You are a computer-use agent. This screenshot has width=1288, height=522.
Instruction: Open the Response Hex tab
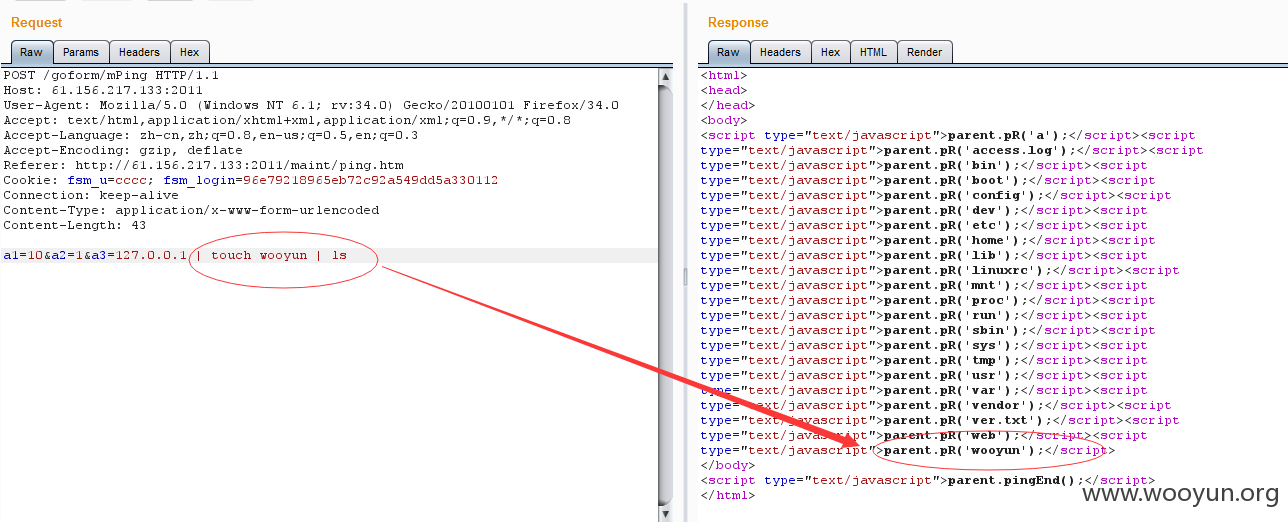(x=830, y=52)
